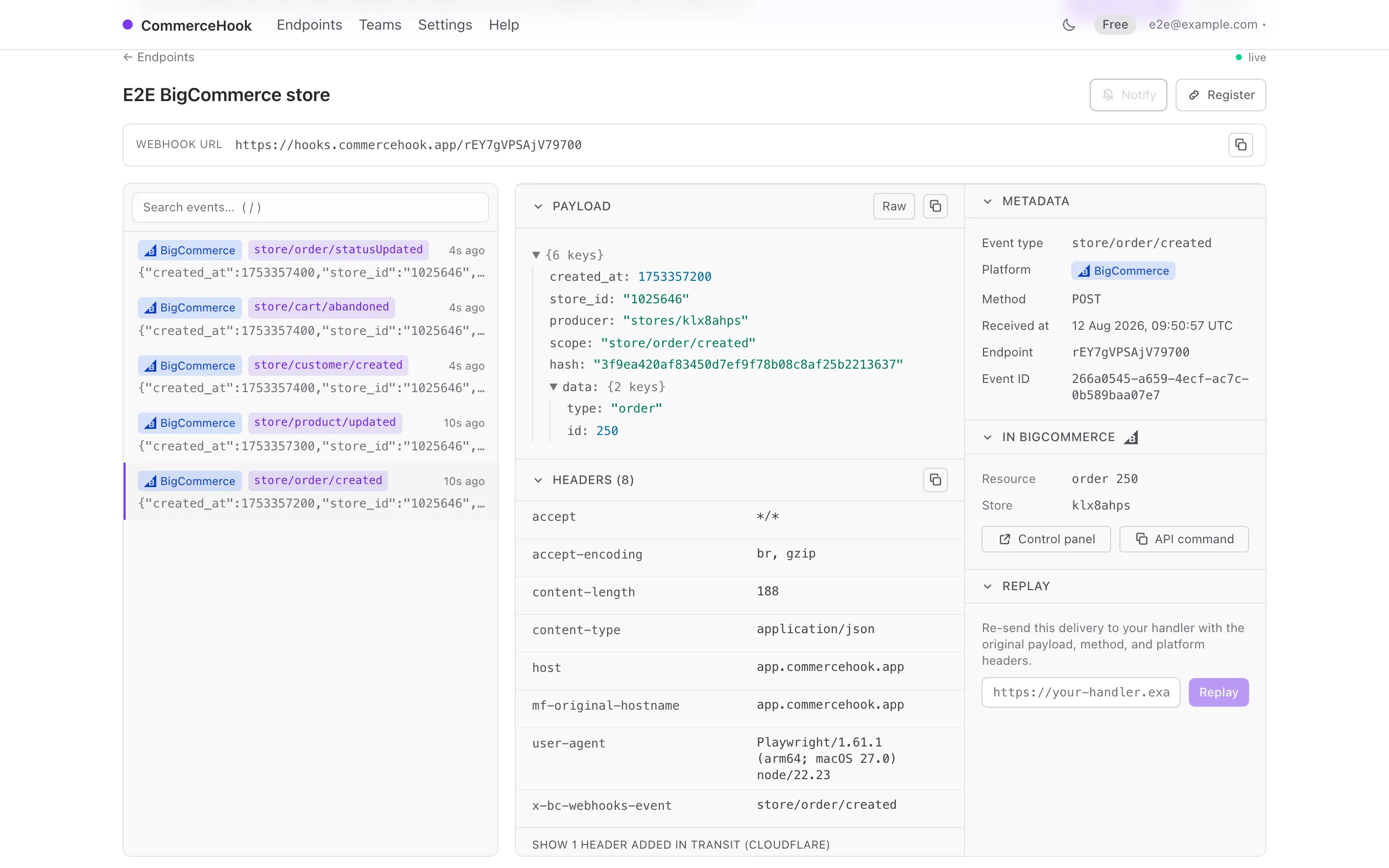This screenshot has width=1389, height=868.
Task: Copy headers with copy icon
Action: coord(935,480)
